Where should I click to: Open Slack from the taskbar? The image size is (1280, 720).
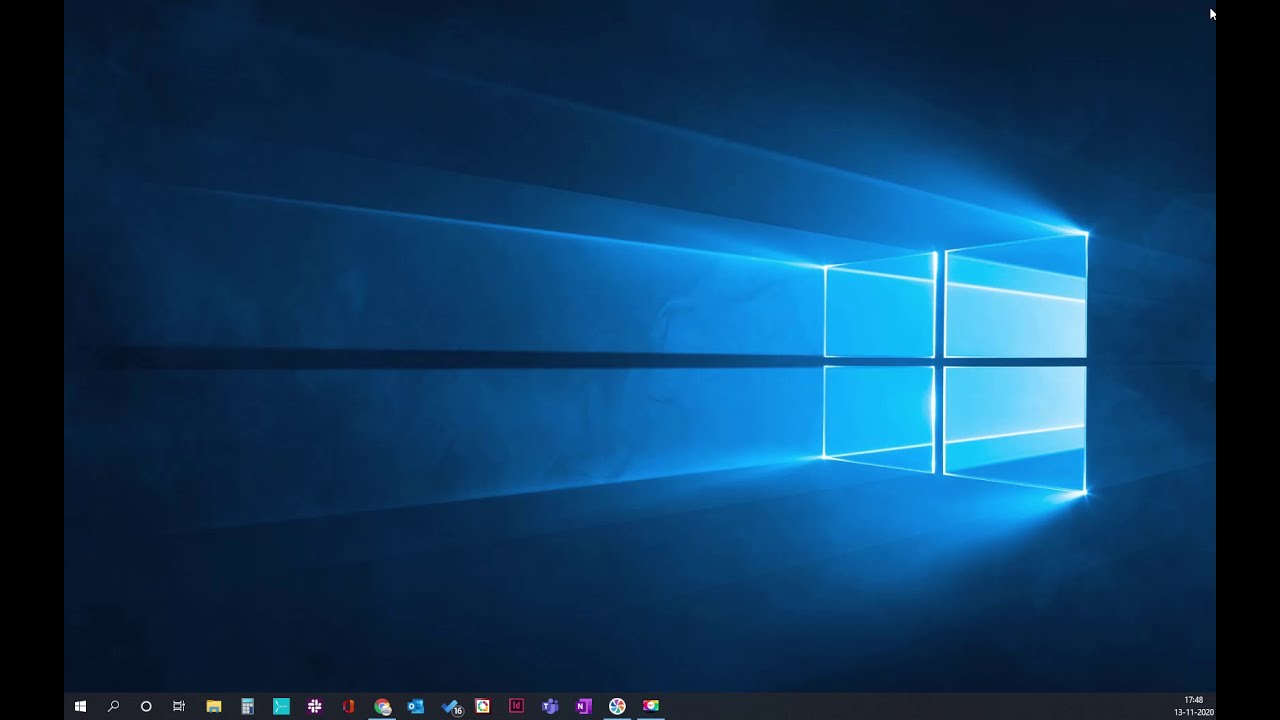315,706
